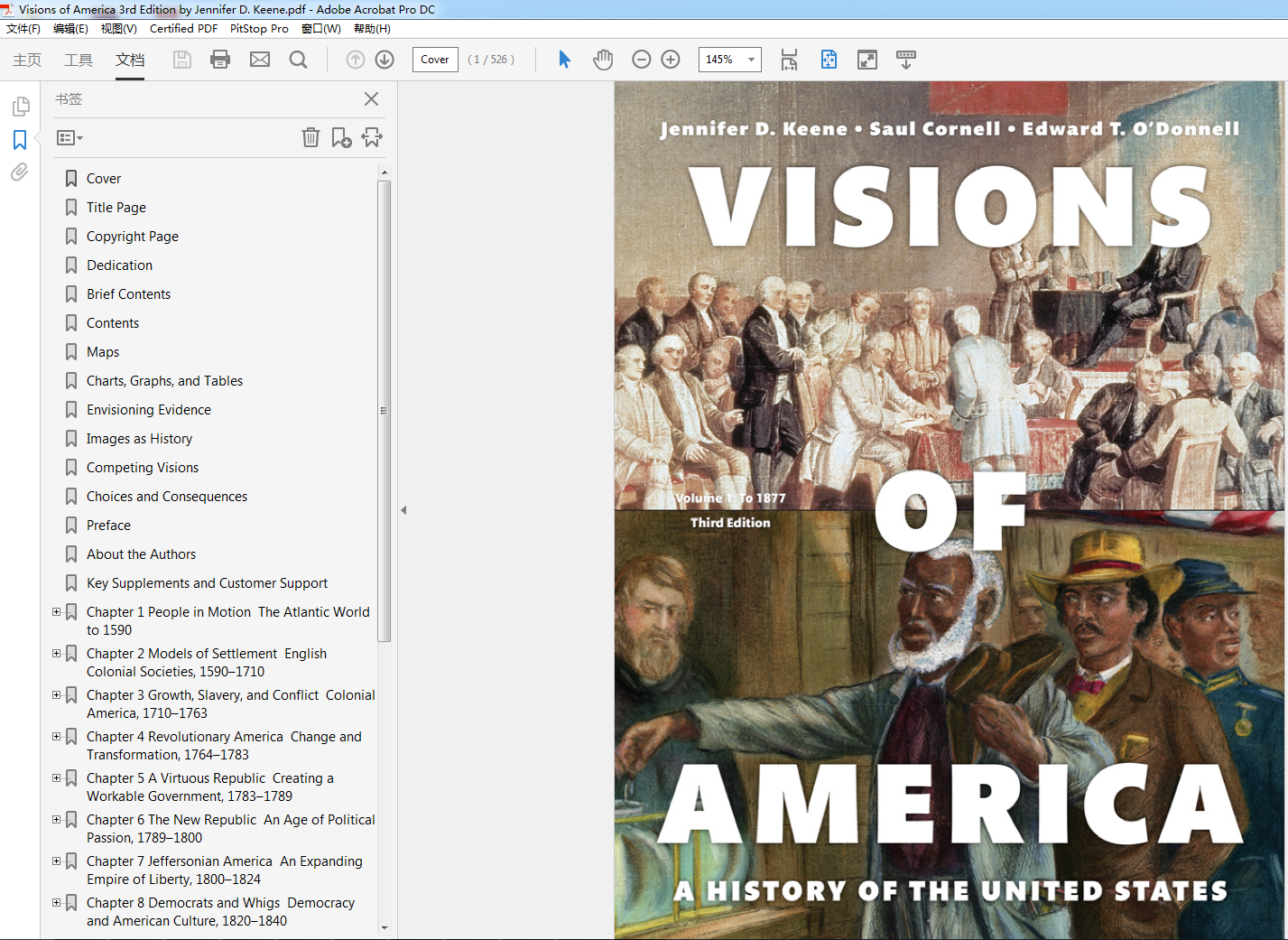Go to next page arrow

[x=385, y=60]
